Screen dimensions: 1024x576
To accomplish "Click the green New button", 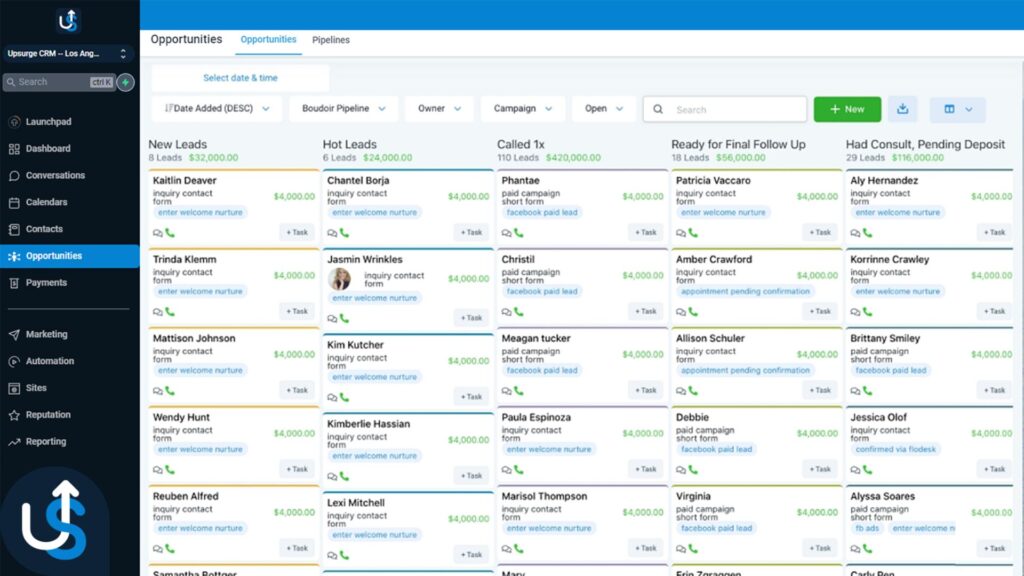I will 847,109.
